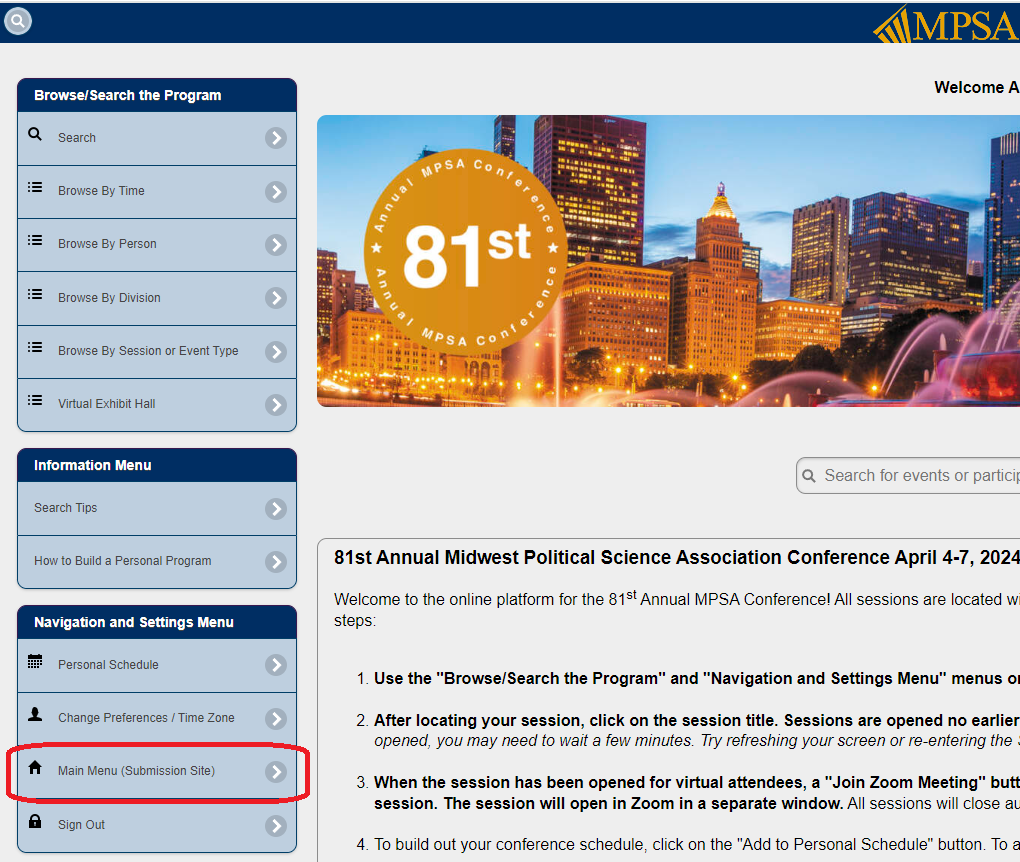Click the arrow chevron on Search Tips row
This screenshot has width=1020, height=862.
(x=276, y=509)
